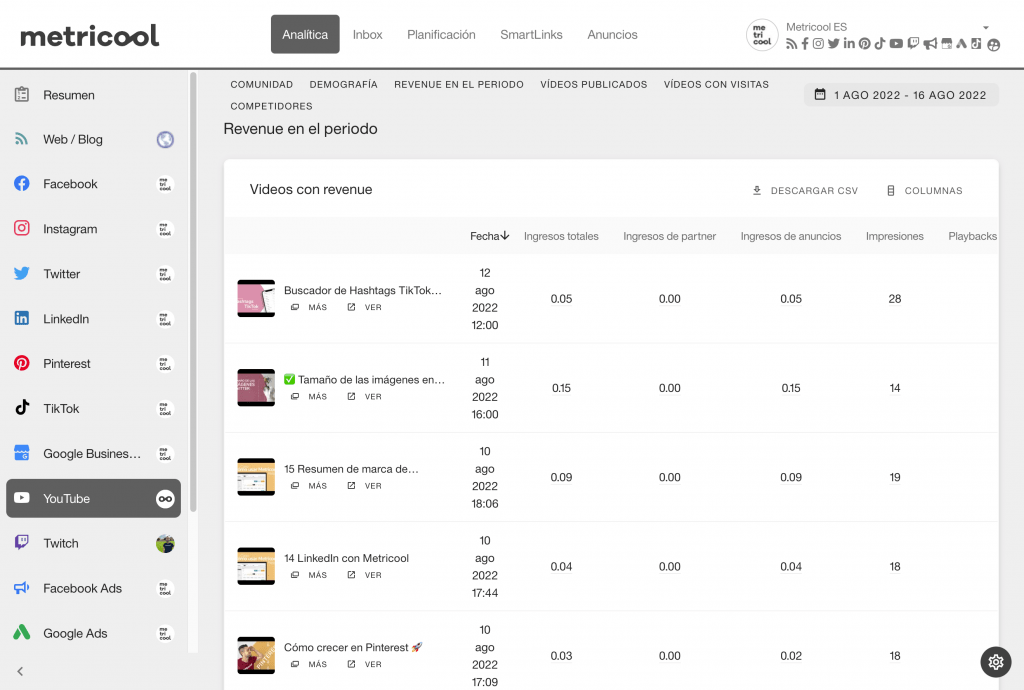Open the SmartLinks tab
Image resolution: width=1024 pixels, height=690 pixels.
pos(531,35)
